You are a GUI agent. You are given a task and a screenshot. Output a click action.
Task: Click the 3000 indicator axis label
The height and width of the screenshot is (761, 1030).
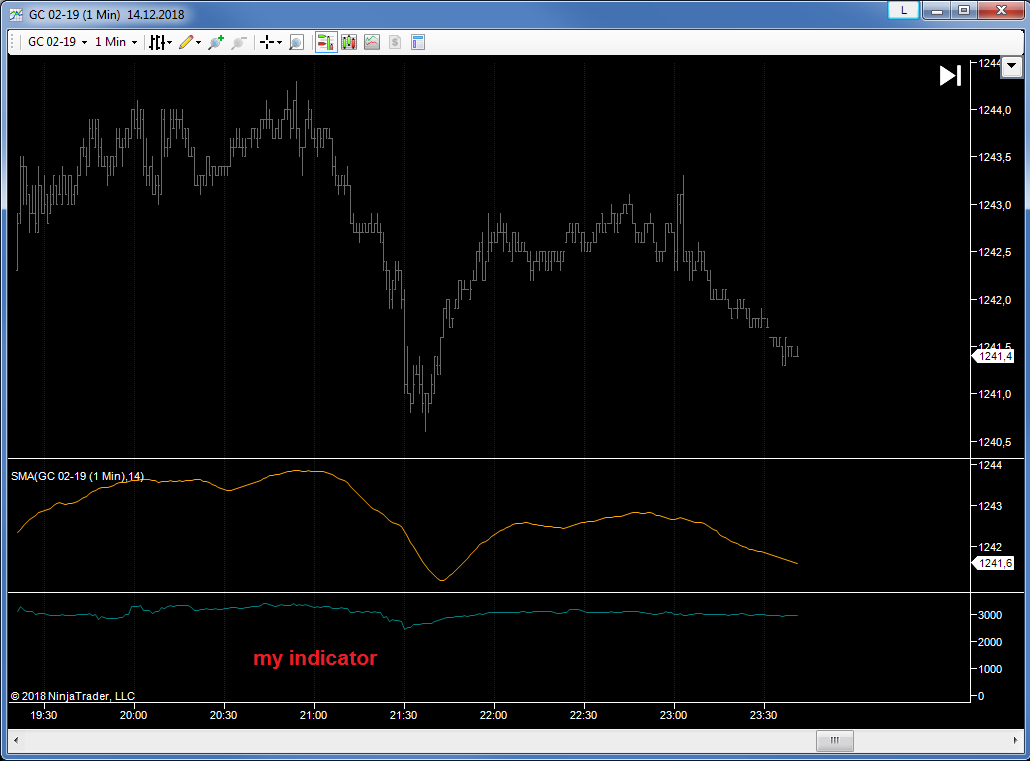(x=990, y=615)
